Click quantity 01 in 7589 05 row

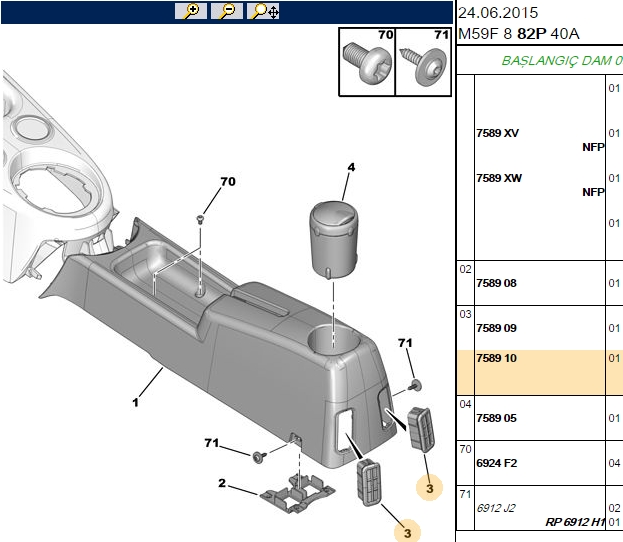point(614,418)
